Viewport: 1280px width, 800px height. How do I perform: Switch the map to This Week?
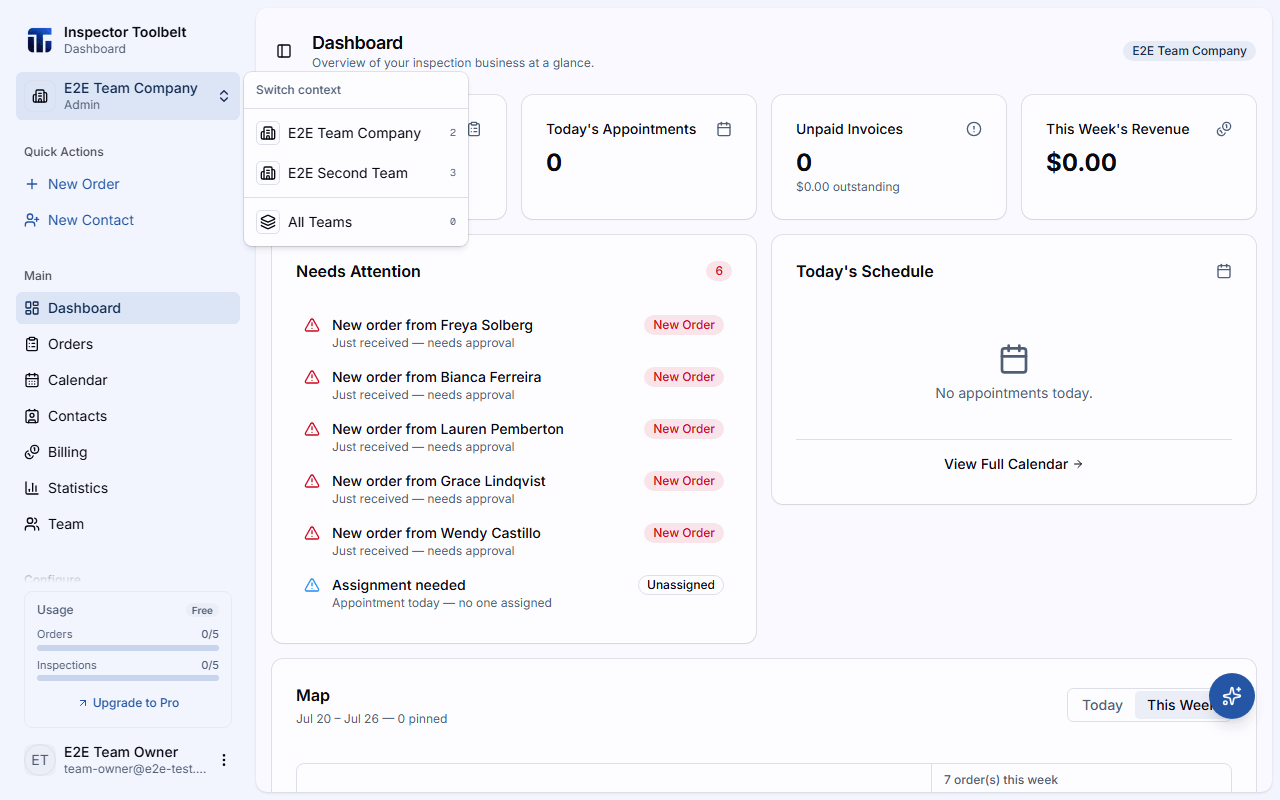coord(1180,705)
